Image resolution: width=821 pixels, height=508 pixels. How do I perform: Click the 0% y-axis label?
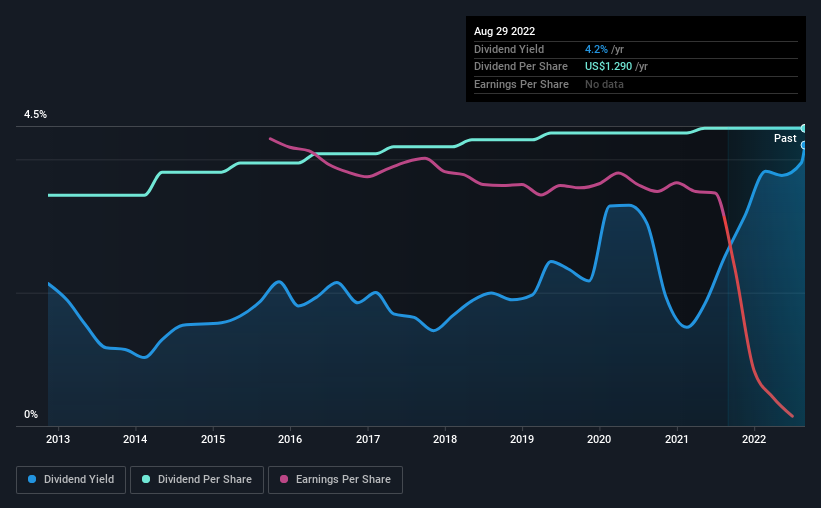click(31, 414)
